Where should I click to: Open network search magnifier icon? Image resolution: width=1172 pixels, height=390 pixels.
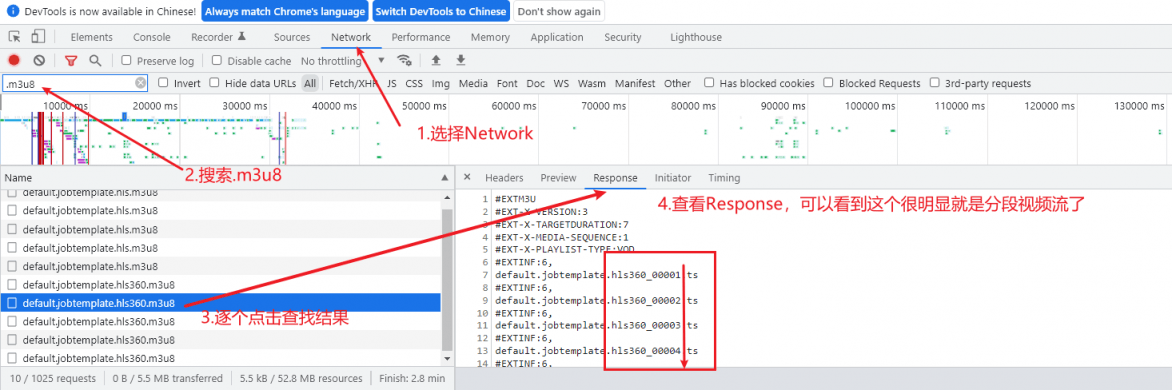95,61
